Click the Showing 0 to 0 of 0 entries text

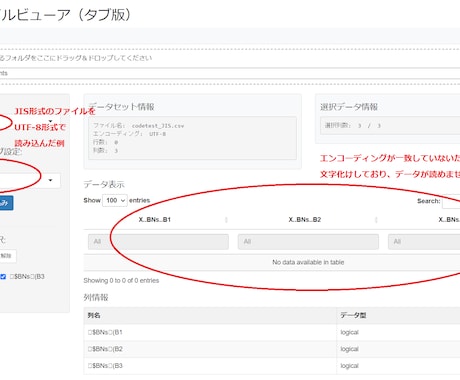[121, 281]
